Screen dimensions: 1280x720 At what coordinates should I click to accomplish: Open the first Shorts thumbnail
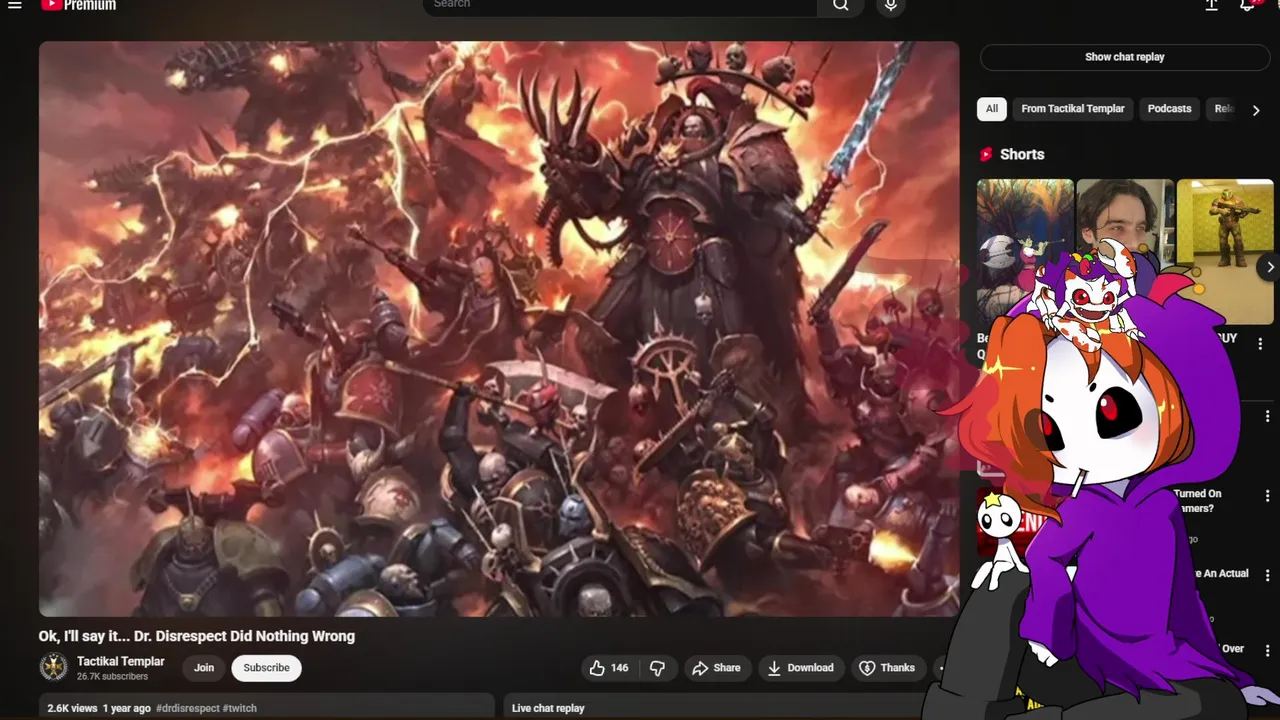(x=1024, y=250)
